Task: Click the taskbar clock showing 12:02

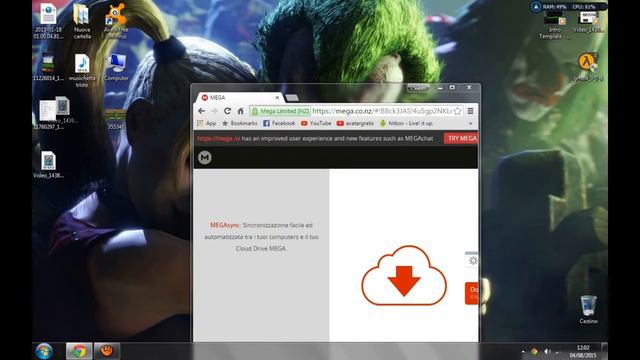Action: click(583, 351)
